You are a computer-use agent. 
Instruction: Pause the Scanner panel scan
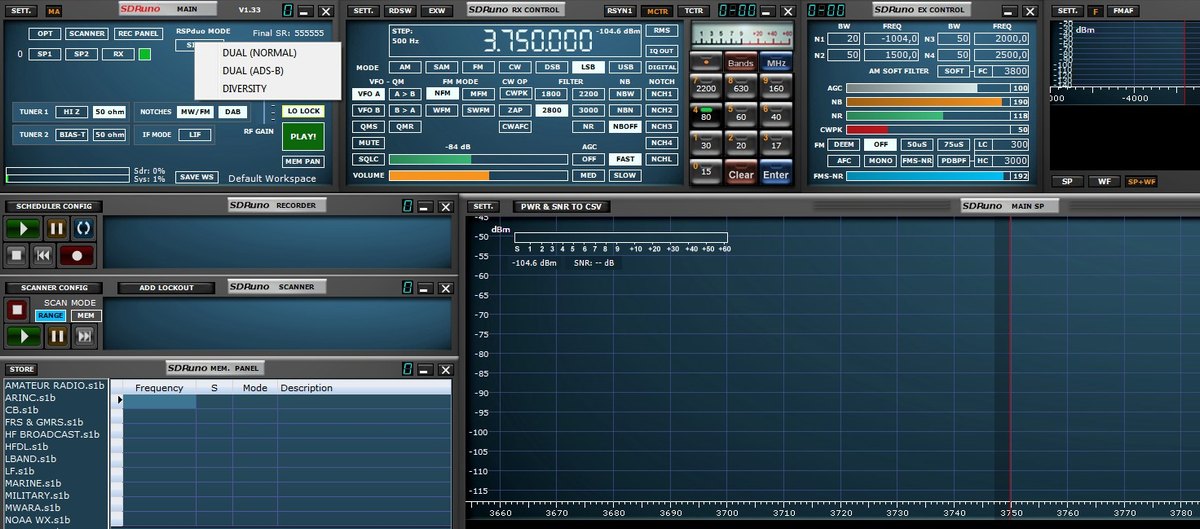(56, 335)
